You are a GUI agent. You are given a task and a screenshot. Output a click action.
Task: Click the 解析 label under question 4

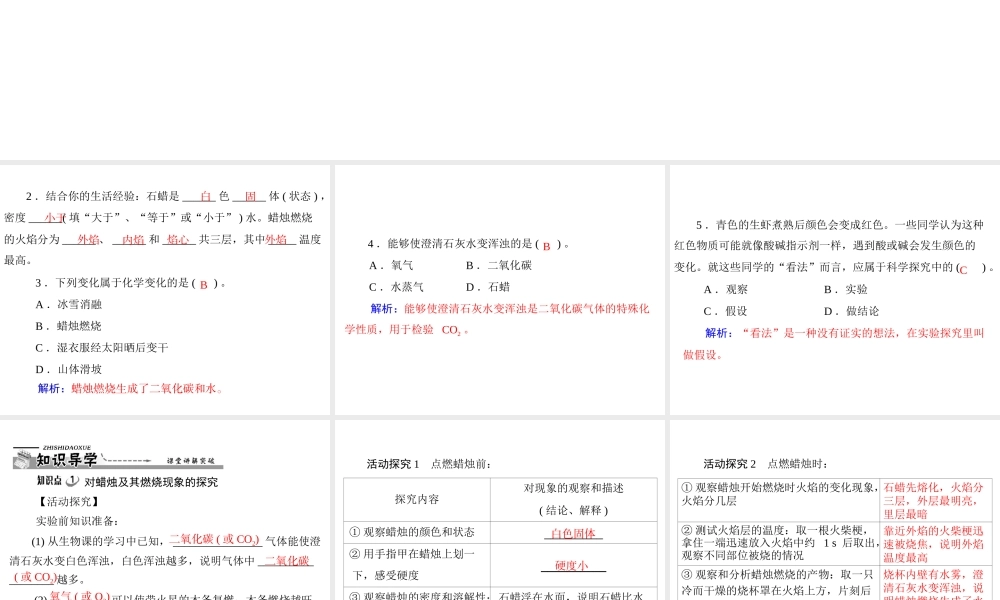coord(384,309)
